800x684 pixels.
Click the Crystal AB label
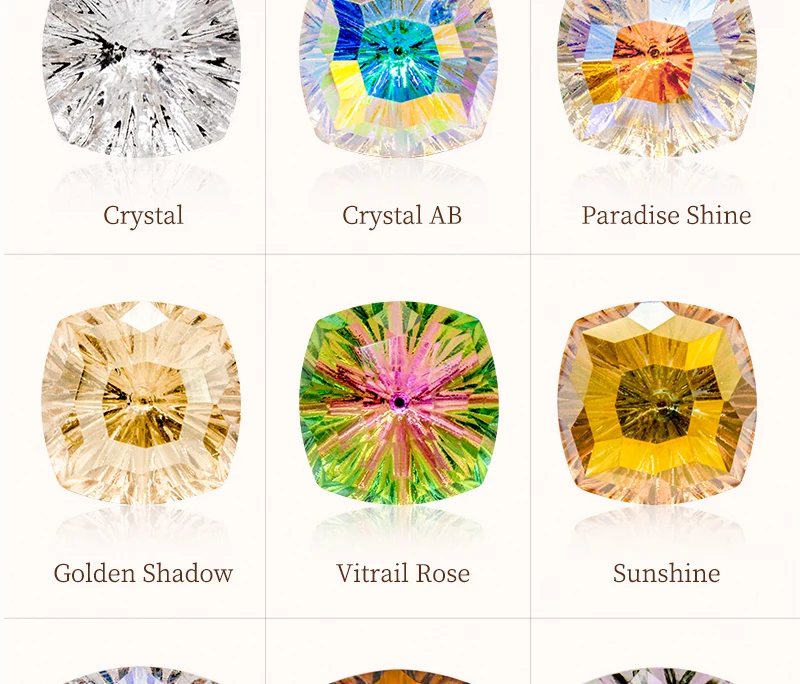tap(402, 215)
